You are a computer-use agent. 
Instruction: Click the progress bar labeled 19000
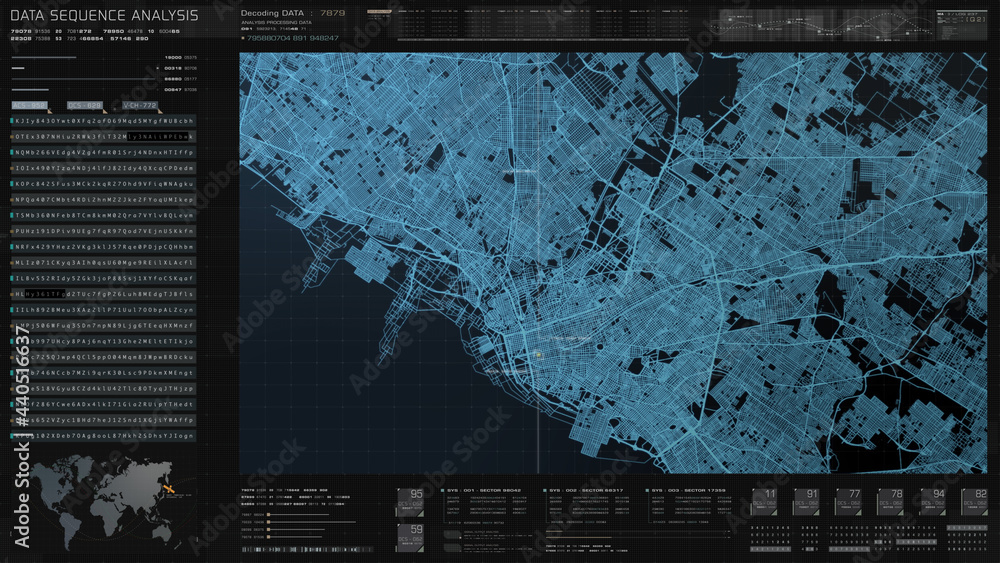click(44, 57)
